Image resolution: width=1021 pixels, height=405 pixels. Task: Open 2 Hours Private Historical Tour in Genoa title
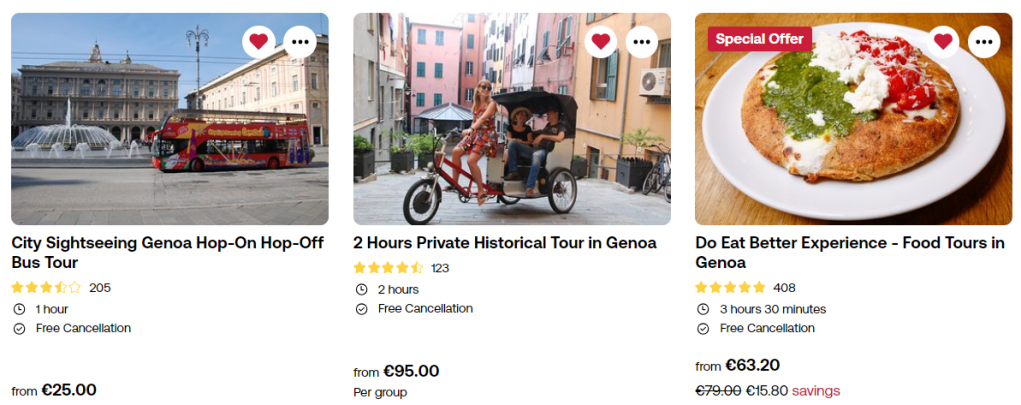[x=504, y=243]
